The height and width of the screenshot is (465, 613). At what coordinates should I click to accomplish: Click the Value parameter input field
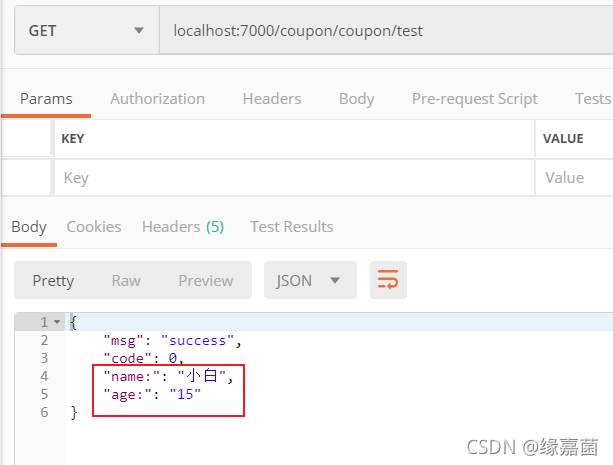click(x=574, y=178)
